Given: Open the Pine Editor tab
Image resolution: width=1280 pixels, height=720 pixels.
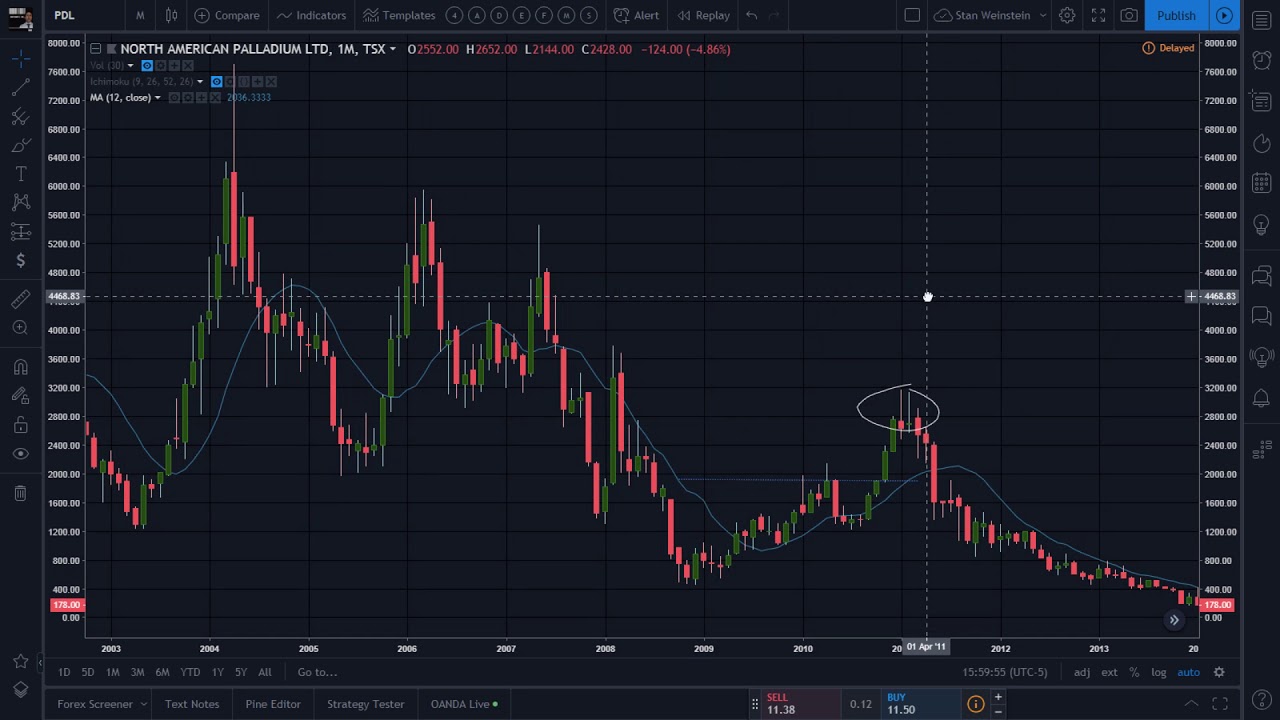Looking at the screenshot, I should pos(273,704).
